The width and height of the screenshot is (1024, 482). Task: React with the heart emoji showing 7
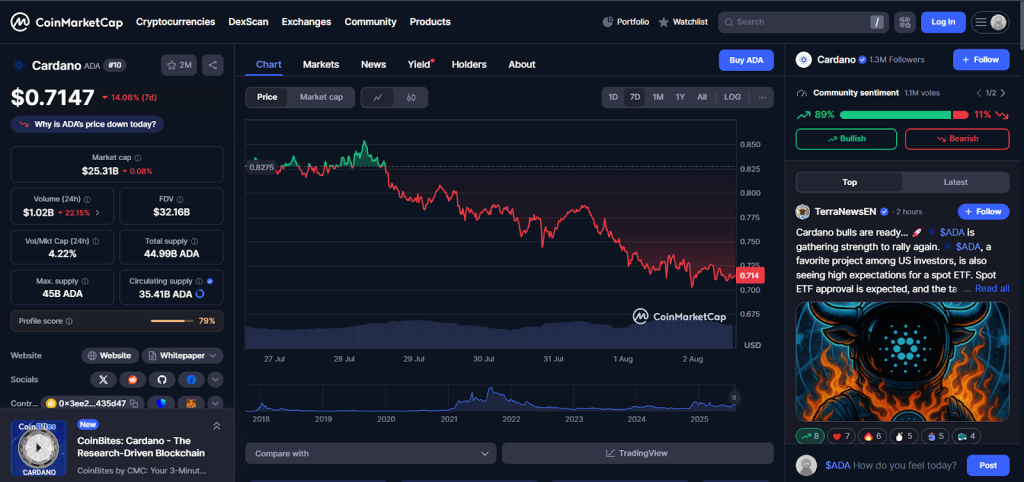pos(840,436)
